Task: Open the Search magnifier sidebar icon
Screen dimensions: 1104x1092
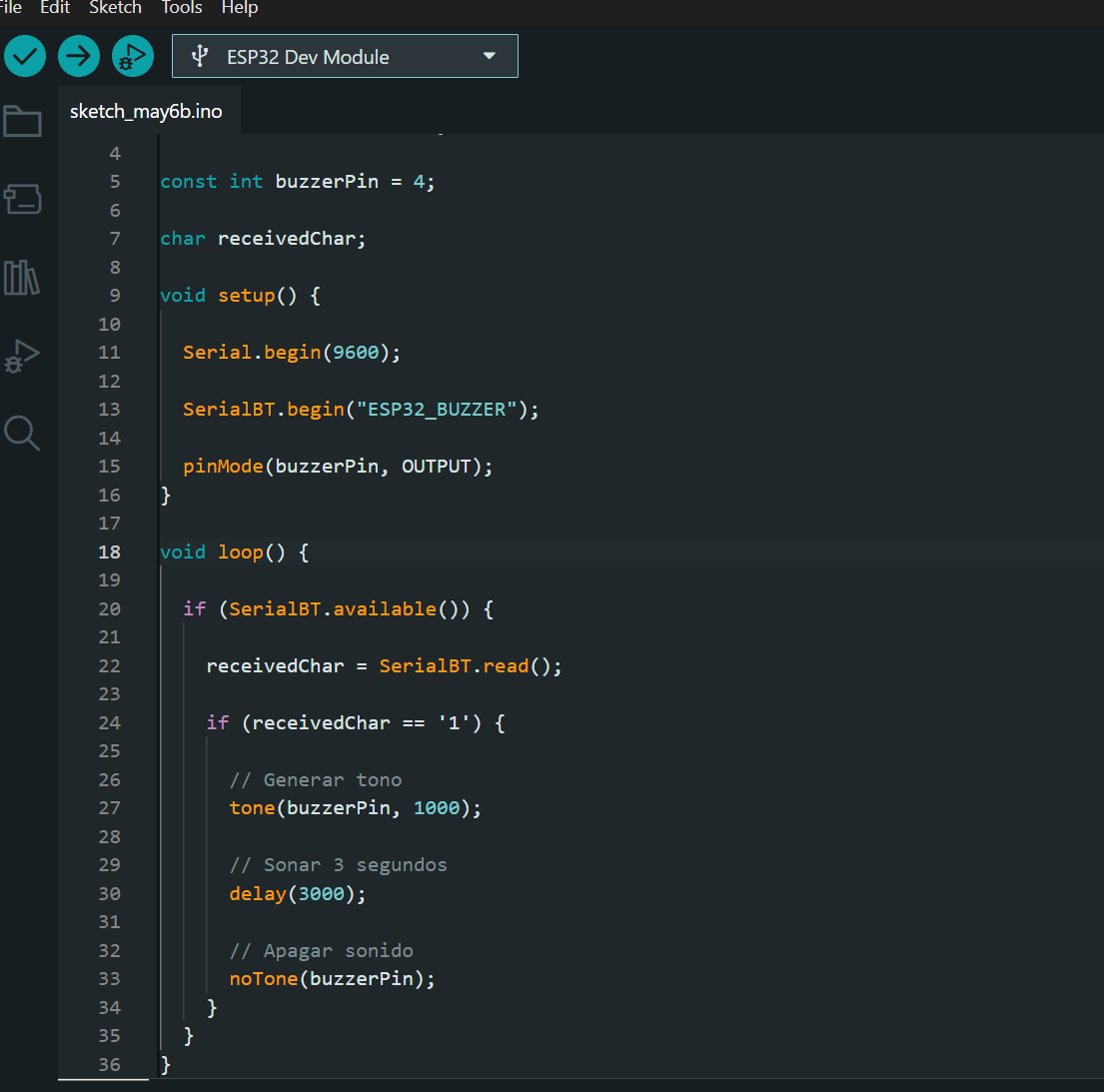Action: point(22,433)
